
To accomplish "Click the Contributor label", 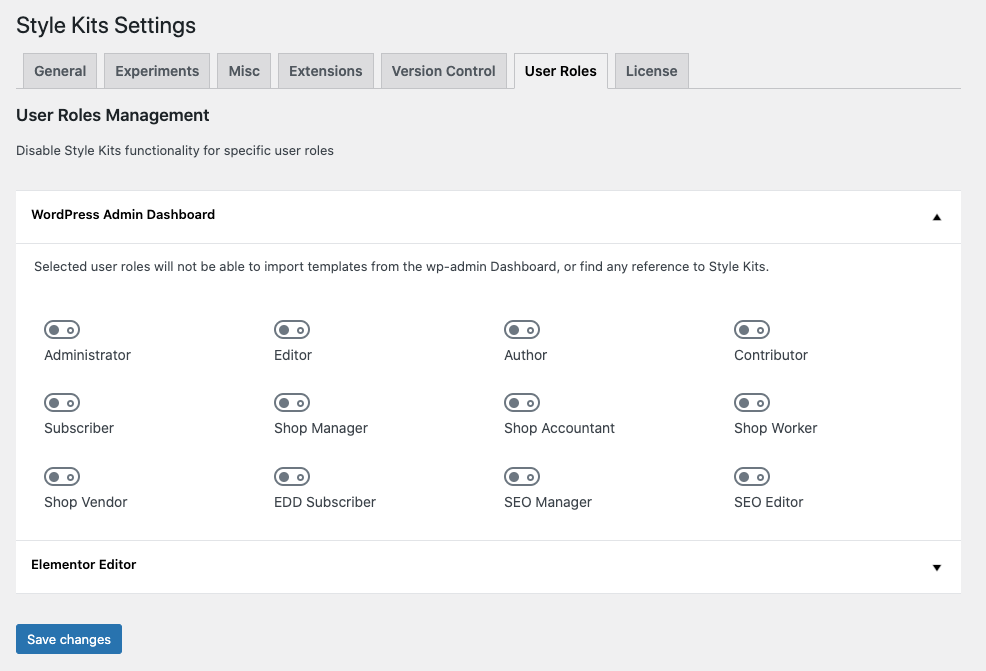I will (x=770, y=355).
